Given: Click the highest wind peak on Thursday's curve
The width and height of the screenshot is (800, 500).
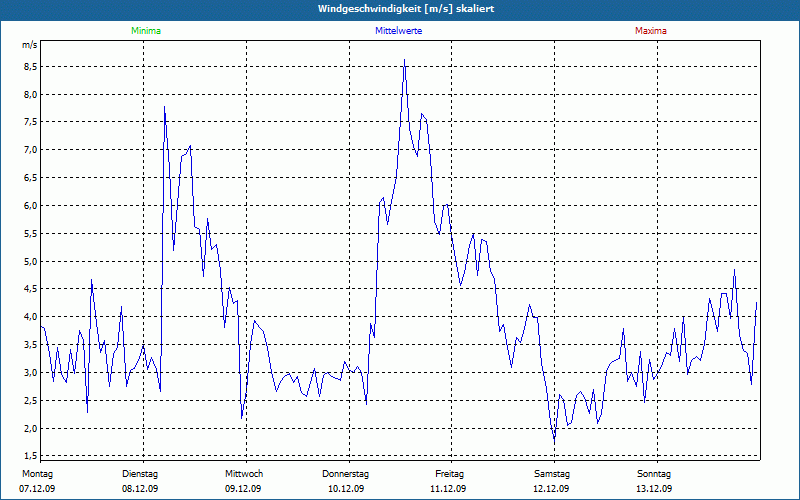Looking at the screenshot, I should click(405, 60).
